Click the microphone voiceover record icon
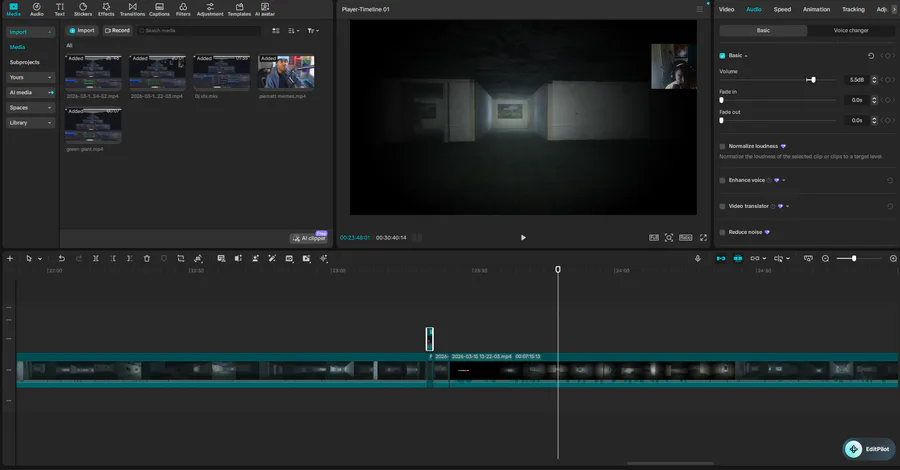The image size is (900, 470). [x=698, y=258]
